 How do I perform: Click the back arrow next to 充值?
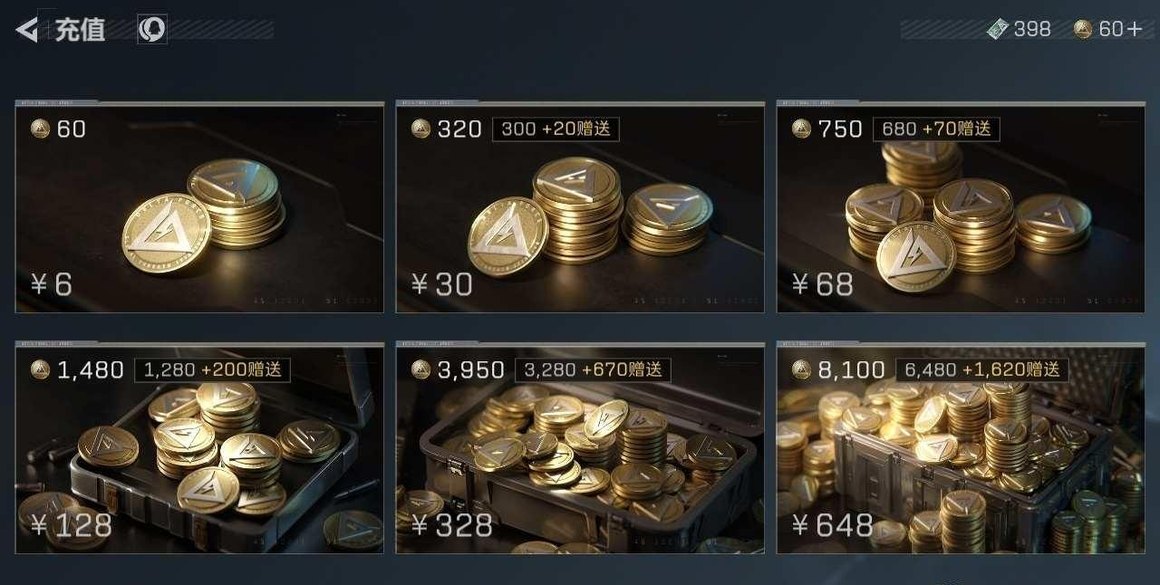point(27,30)
